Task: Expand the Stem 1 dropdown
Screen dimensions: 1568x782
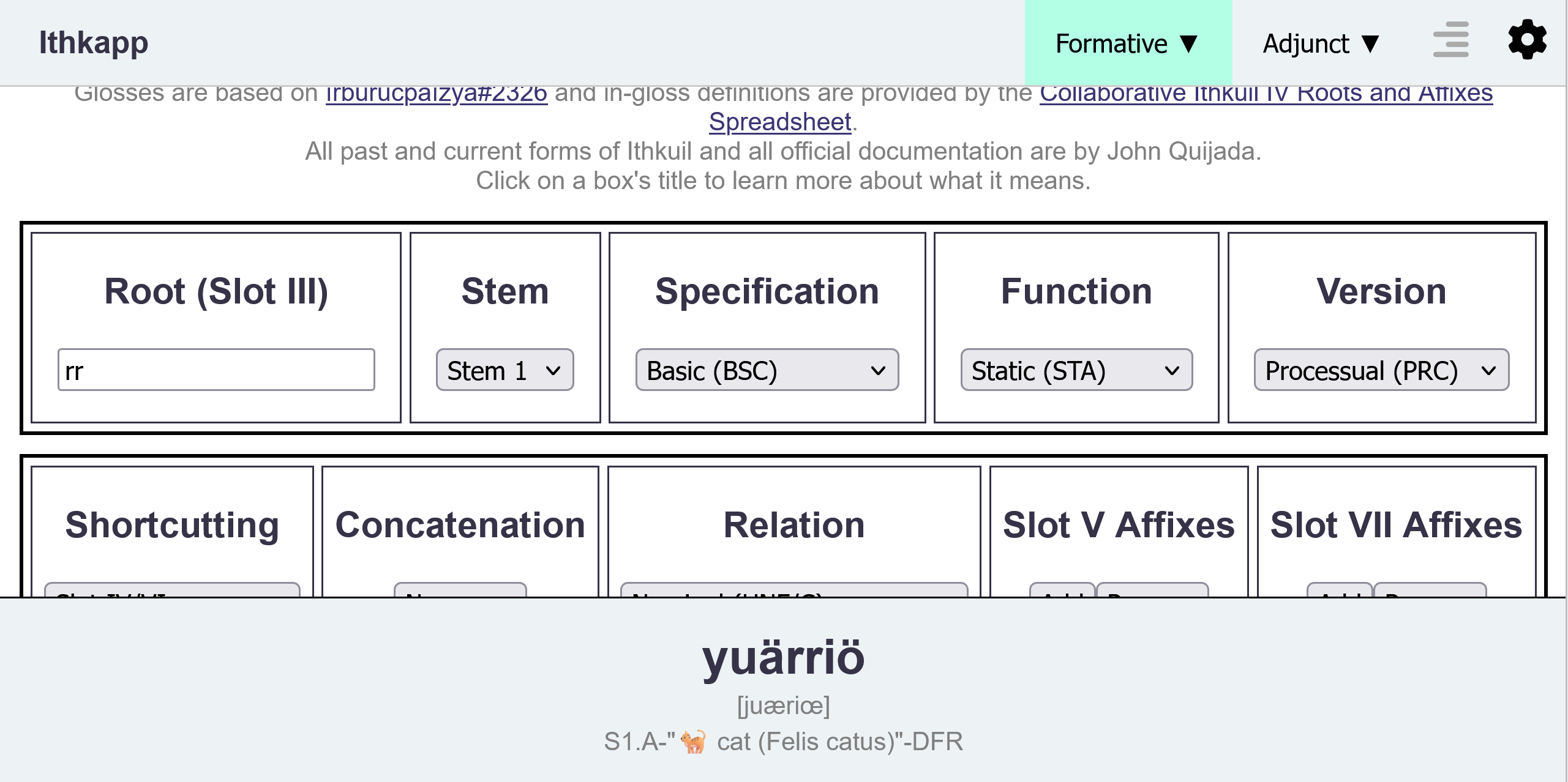Action: pos(505,370)
